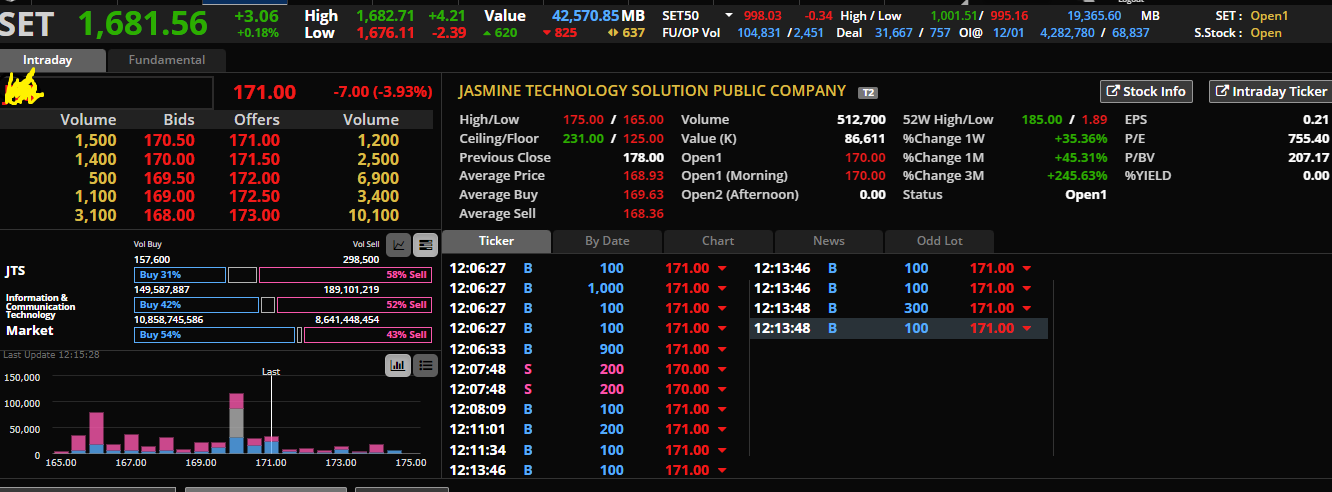This screenshot has width=1332, height=492.
Task: Click the stock symbol input field
Action: pos(107,92)
